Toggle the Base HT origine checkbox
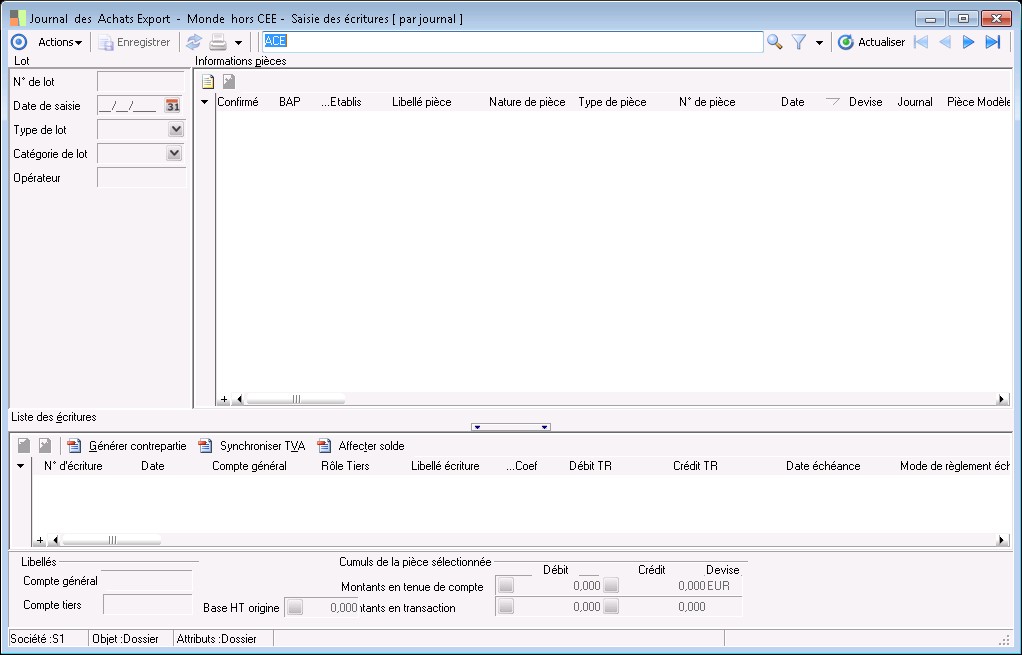1022x655 pixels. 294,607
